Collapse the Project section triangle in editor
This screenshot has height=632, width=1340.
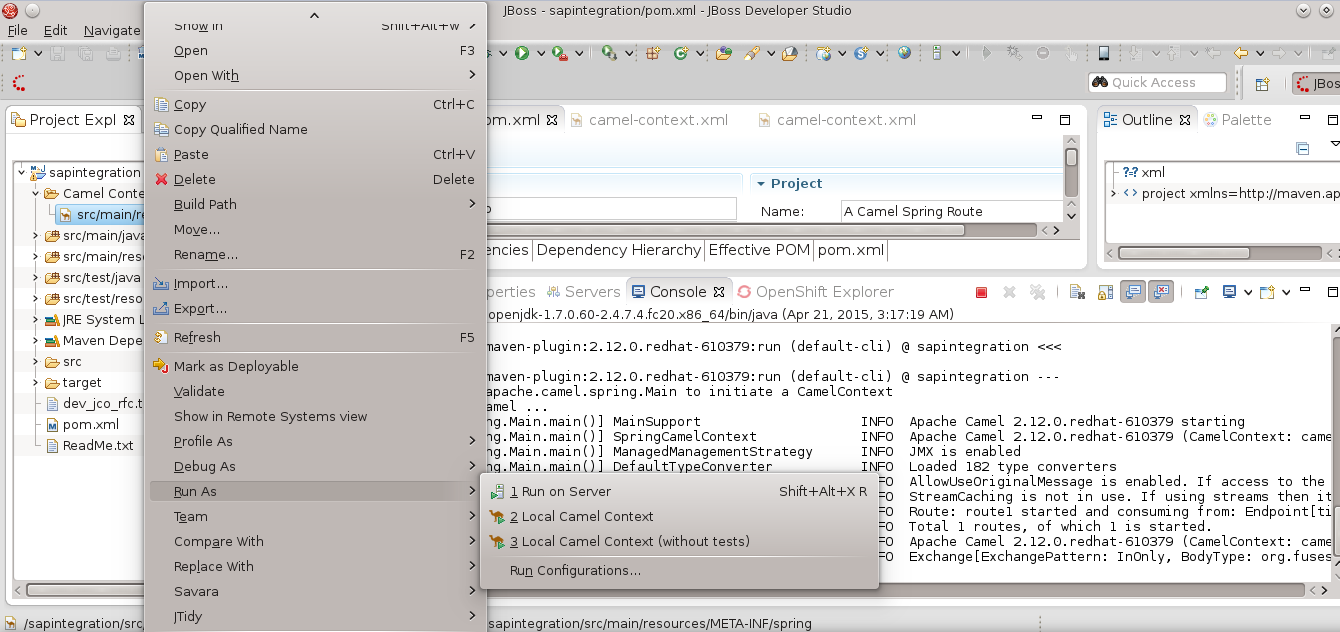761,184
